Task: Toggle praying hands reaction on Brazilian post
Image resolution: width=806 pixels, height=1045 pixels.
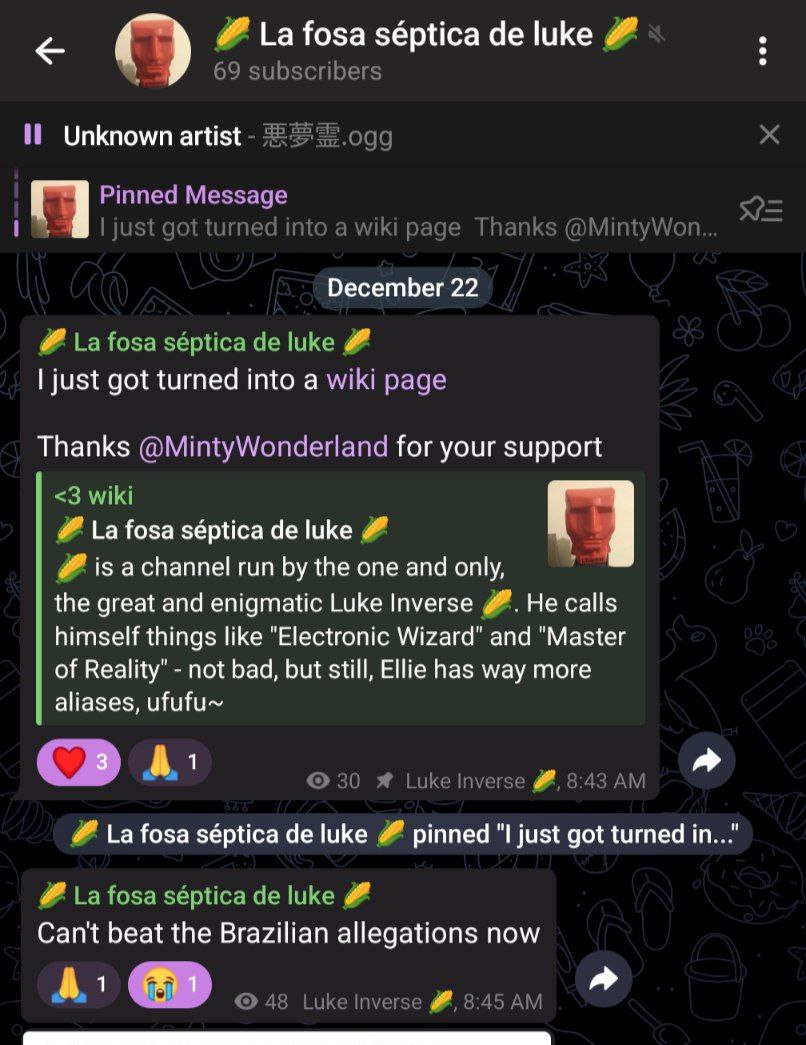Action: tap(79, 984)
